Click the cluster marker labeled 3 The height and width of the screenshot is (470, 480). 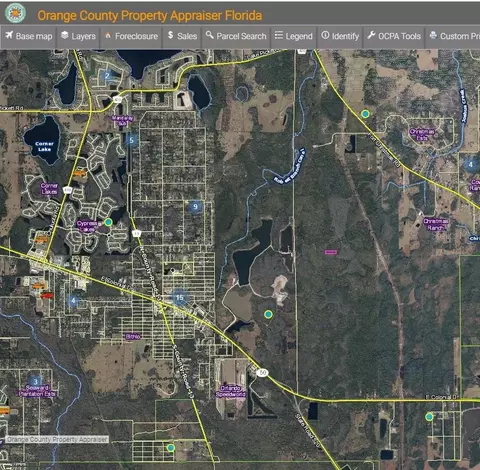(35, 381)
